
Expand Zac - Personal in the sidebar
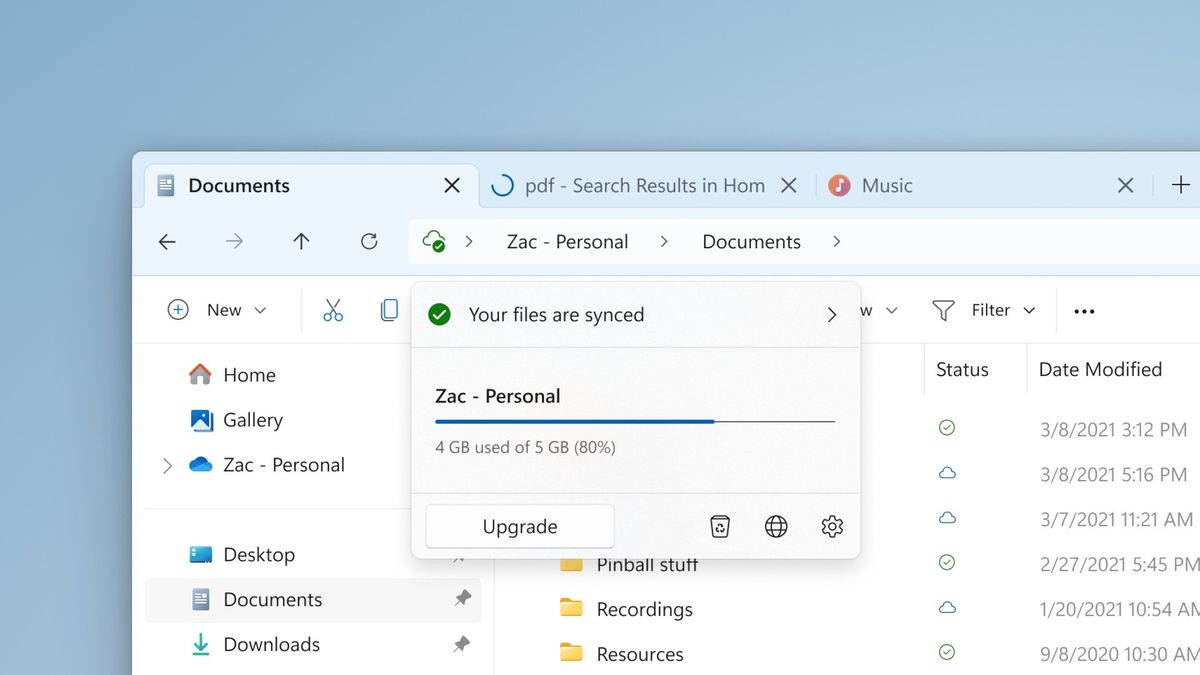tap(167, 465)
